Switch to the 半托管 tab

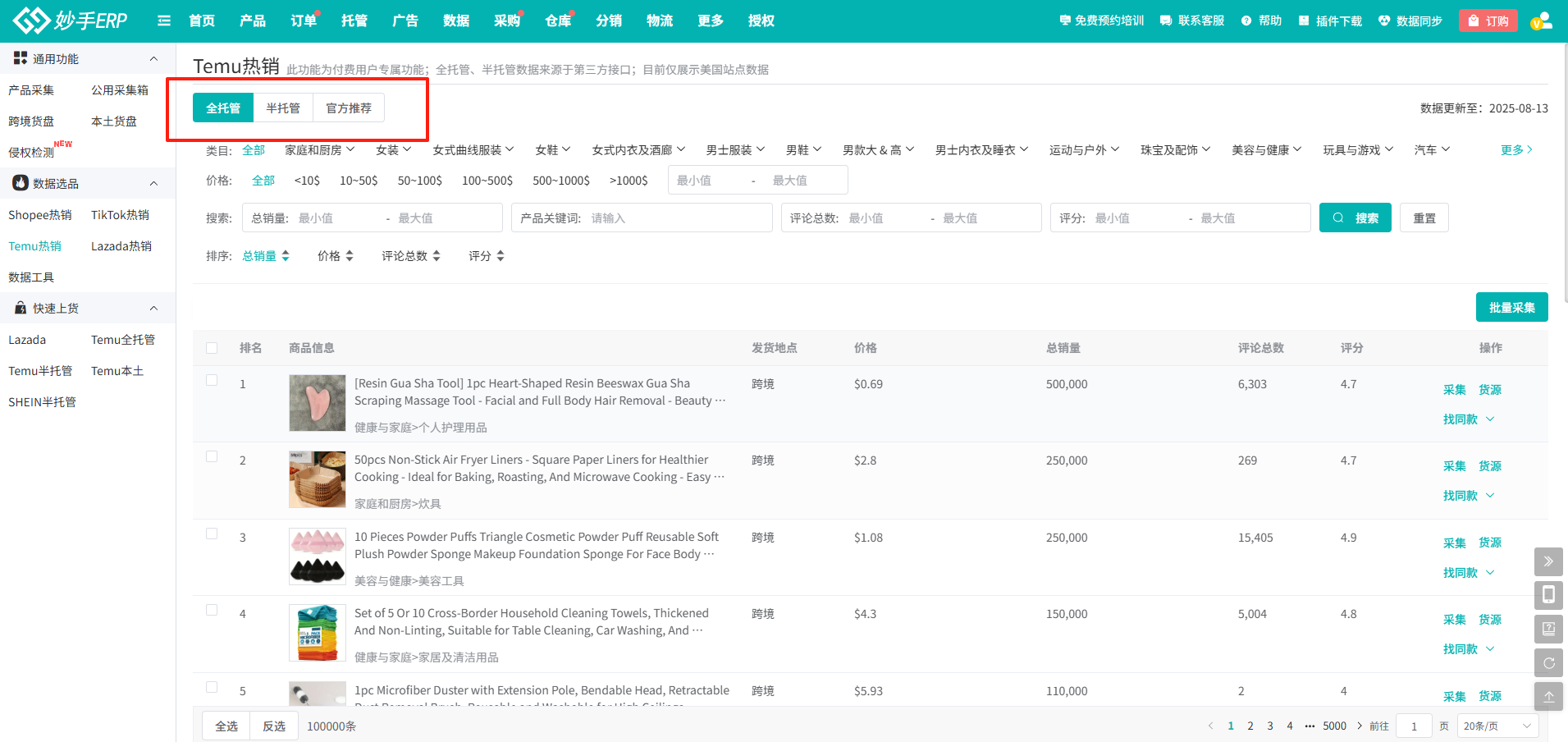[283, 108]
